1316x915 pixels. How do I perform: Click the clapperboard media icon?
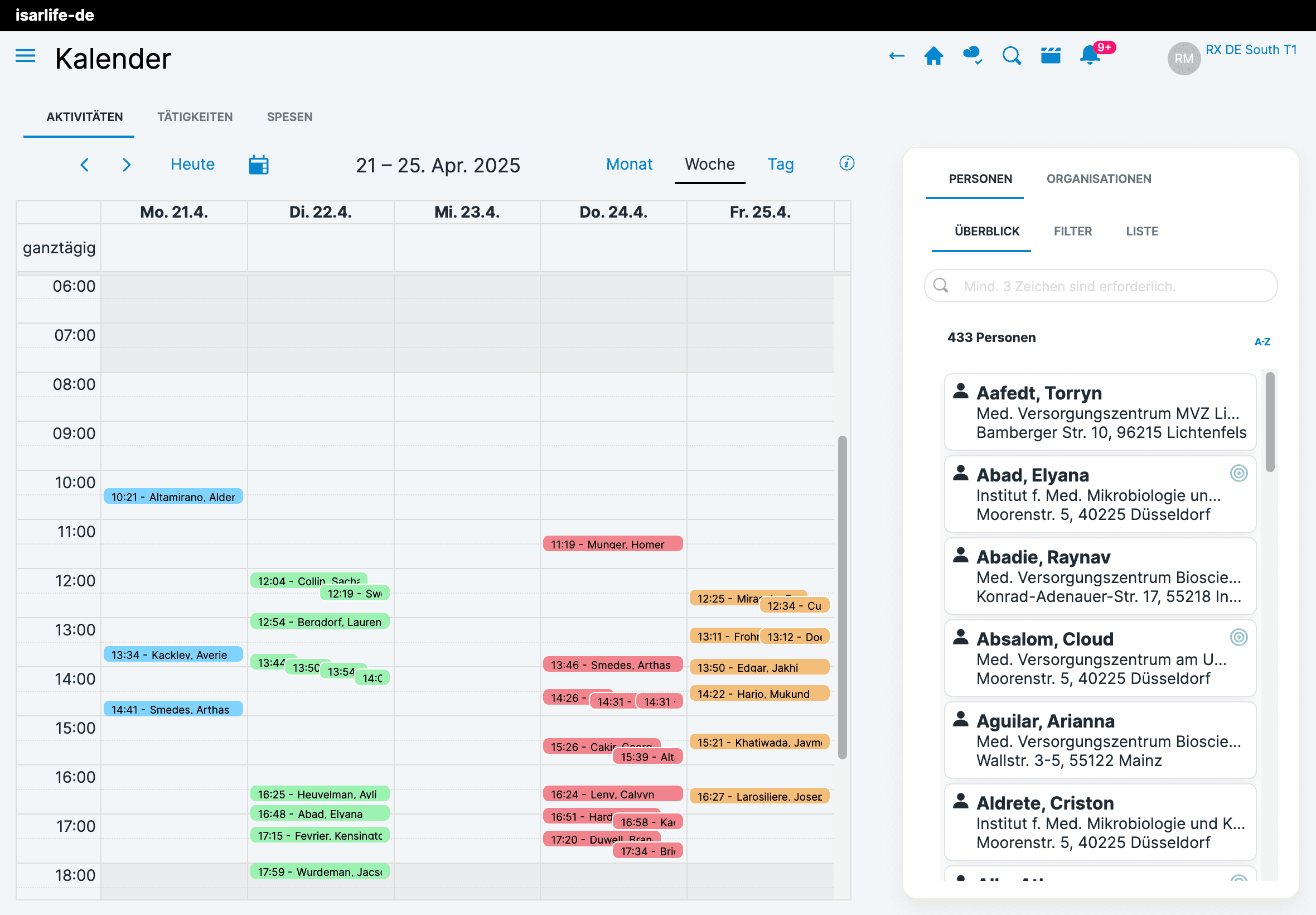[1050, 56]
